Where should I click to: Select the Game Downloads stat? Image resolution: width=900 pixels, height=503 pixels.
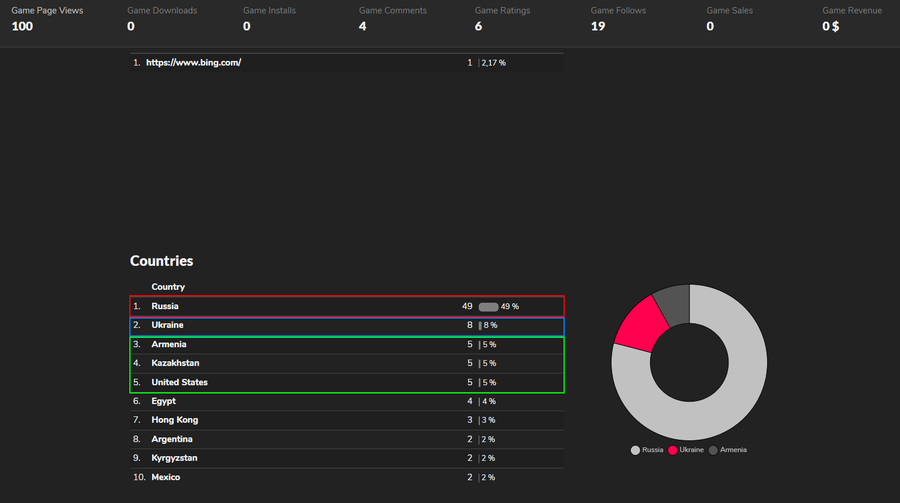[162, 18]
